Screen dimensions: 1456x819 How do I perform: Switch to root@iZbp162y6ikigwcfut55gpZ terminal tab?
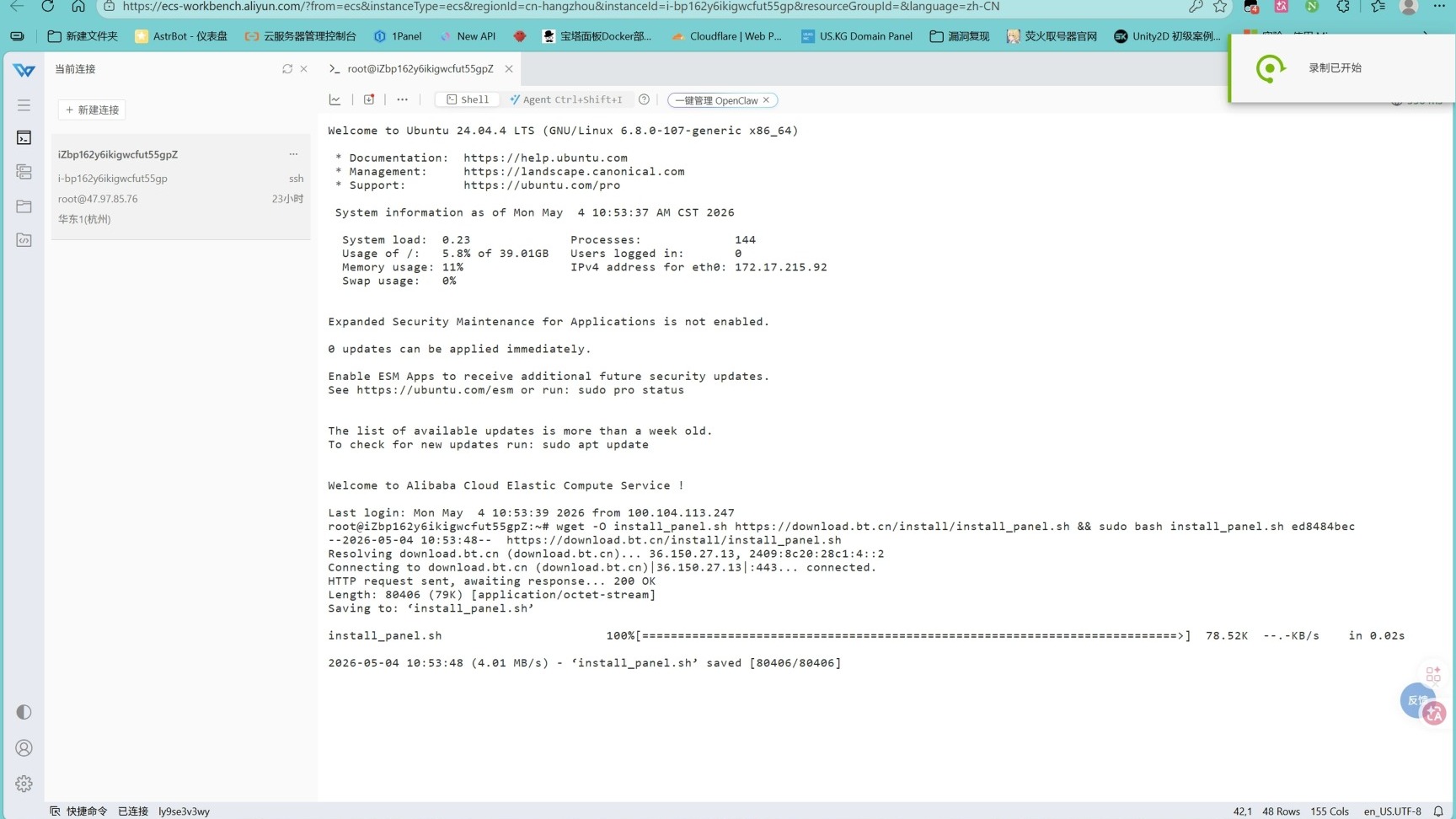point(420,69)
